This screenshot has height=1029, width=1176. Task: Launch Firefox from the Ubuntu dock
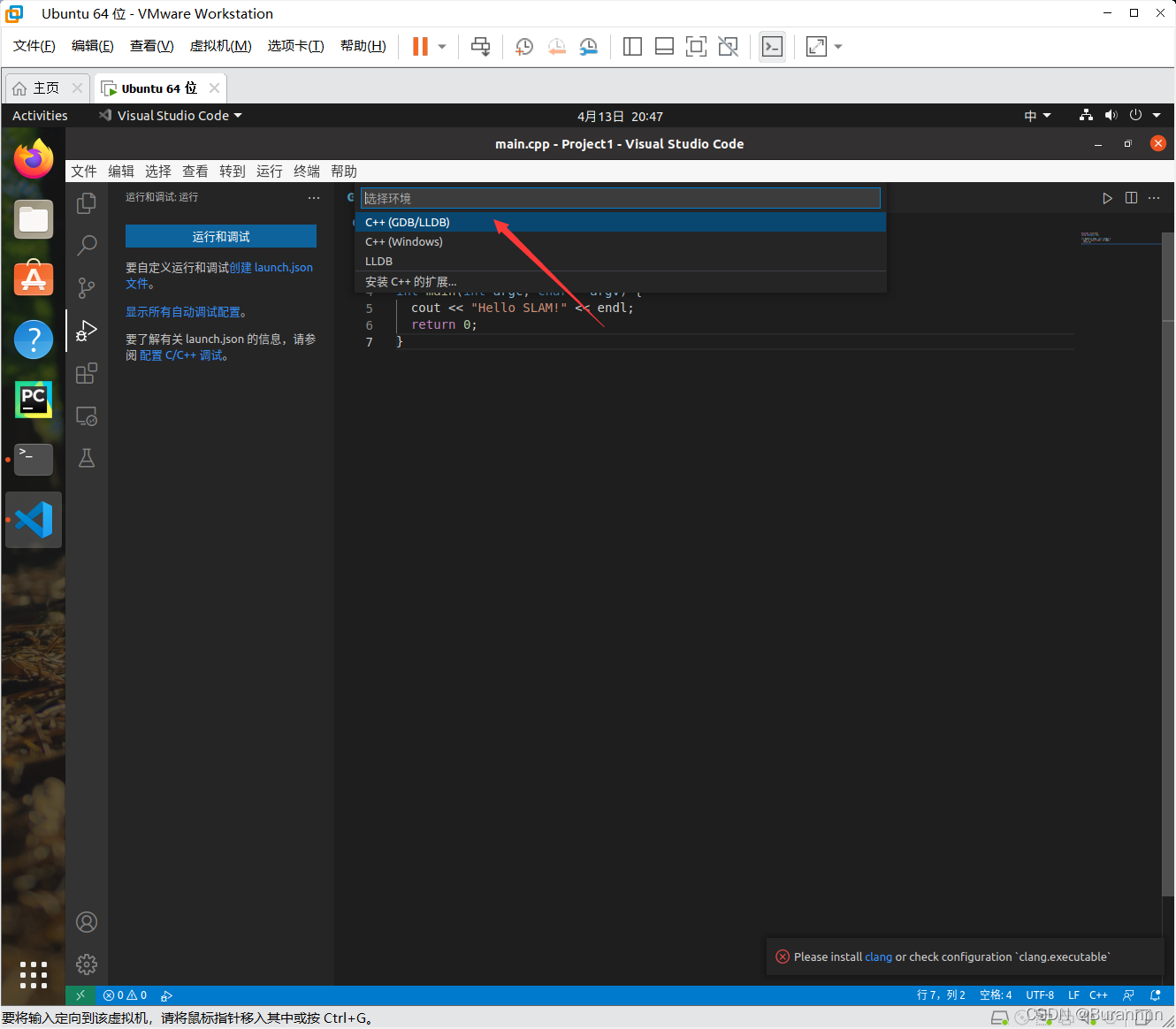(34, 159)
